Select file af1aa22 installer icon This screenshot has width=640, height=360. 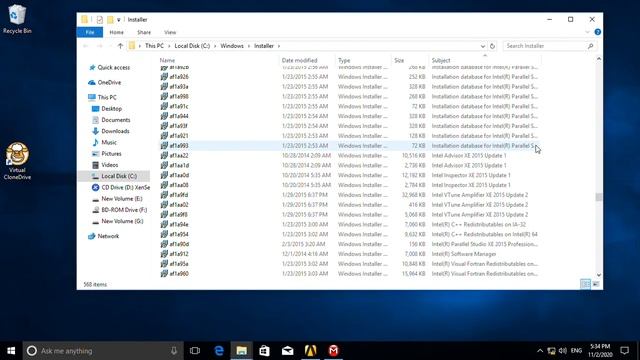(x=164, y=156)
